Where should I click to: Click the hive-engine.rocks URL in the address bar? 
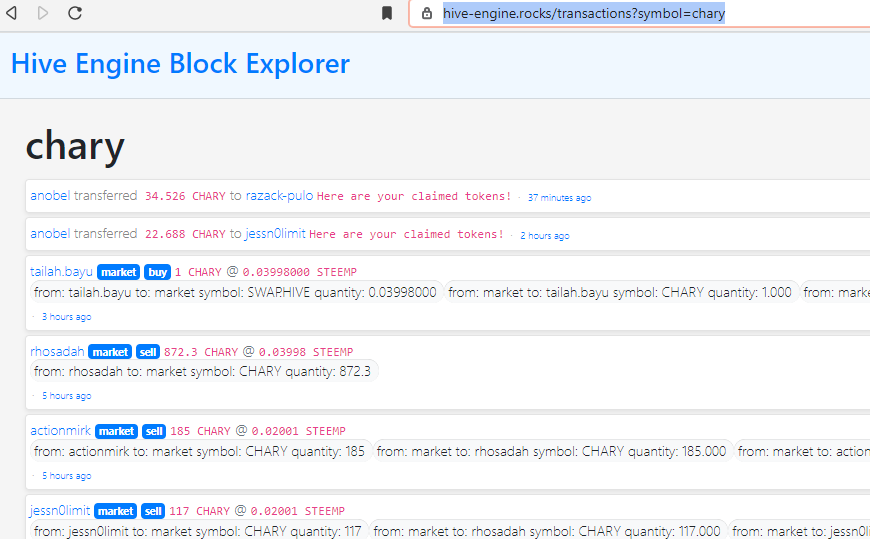[x=584, y=13]
